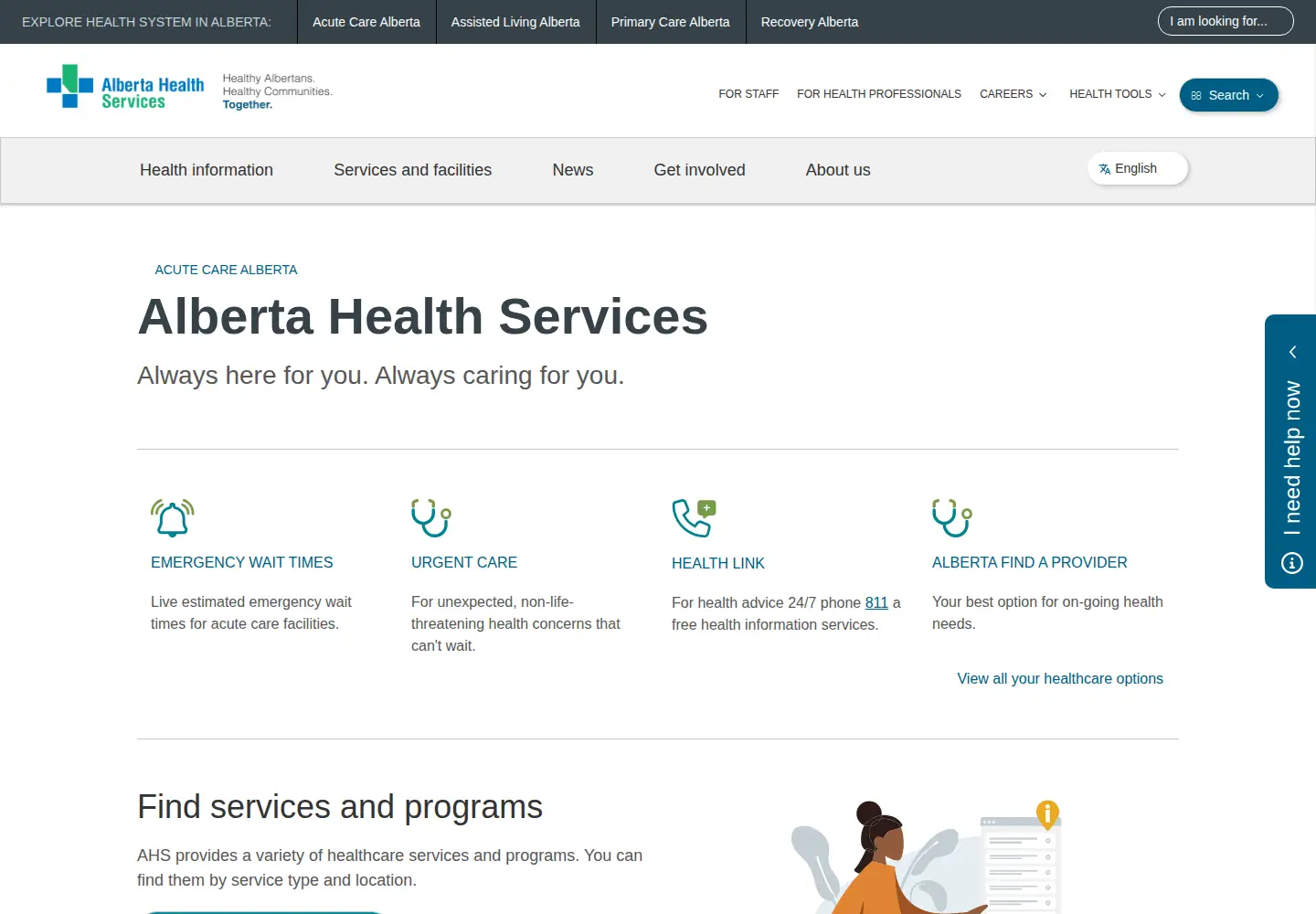Screen dimensions: 1316x914
Task: Open Services and facilities menu
Action: (413, 170)
